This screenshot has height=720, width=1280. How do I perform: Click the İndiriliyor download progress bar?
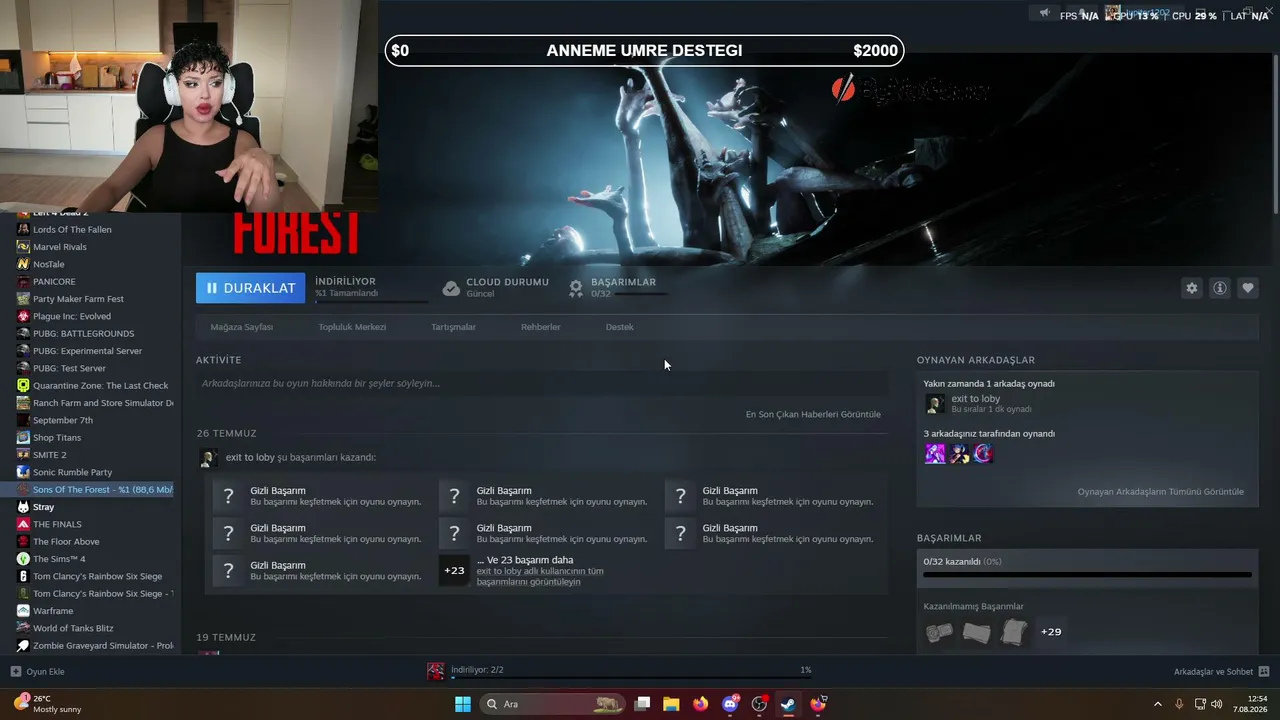[x=371, y=301]
